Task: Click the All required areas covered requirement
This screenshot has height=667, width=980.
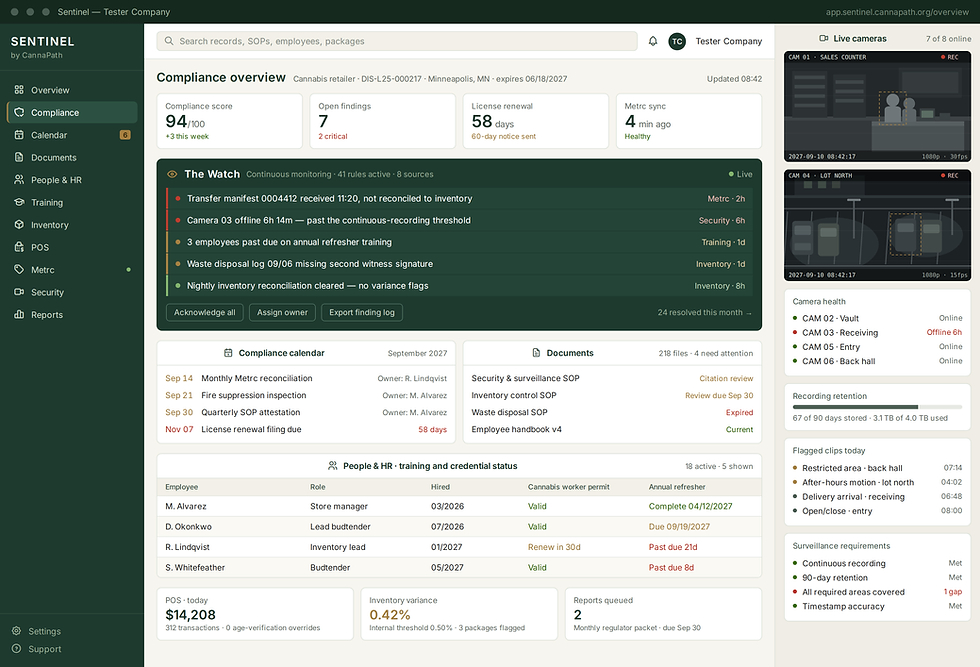Action: point(877,592)
